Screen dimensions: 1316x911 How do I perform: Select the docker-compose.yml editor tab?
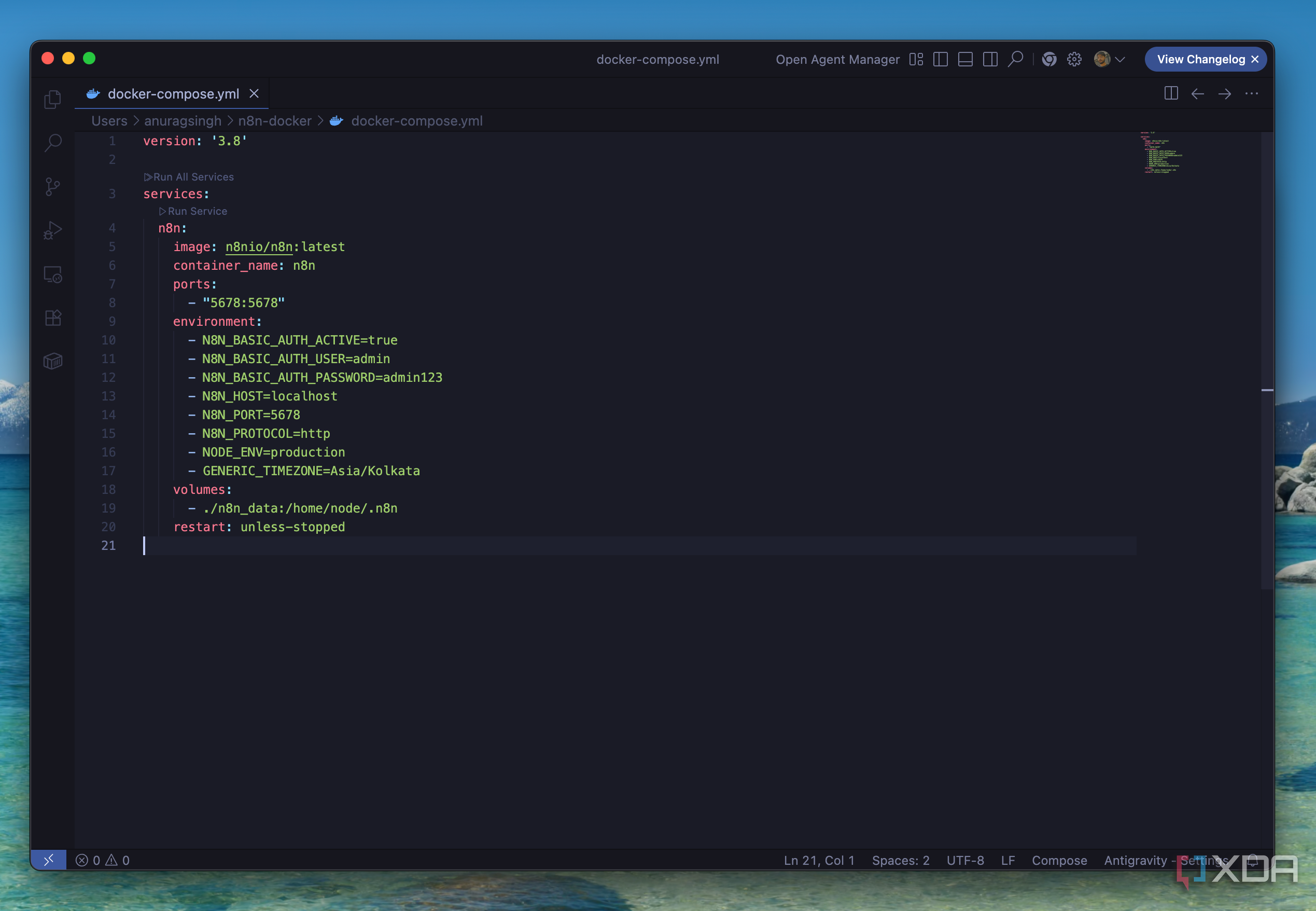pyautogui.click(x=173, y=93)
